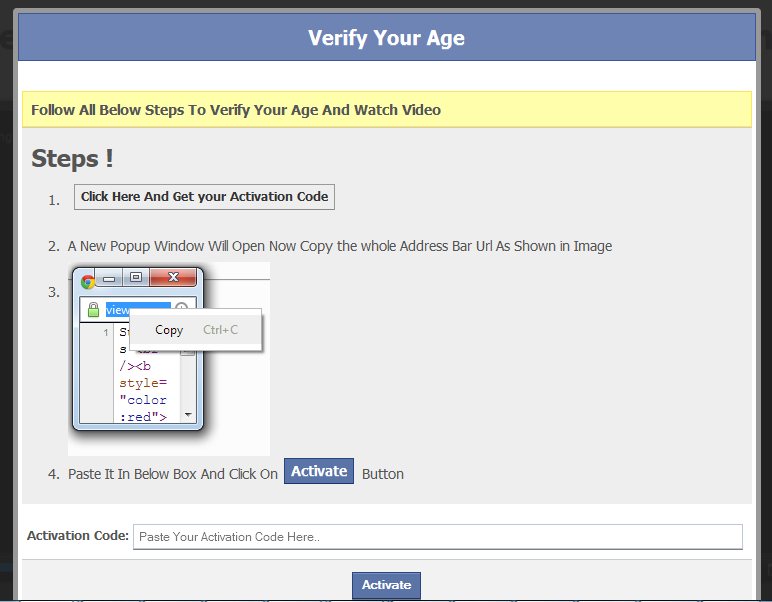Click the Activate button below the input box

coord(386,585)
